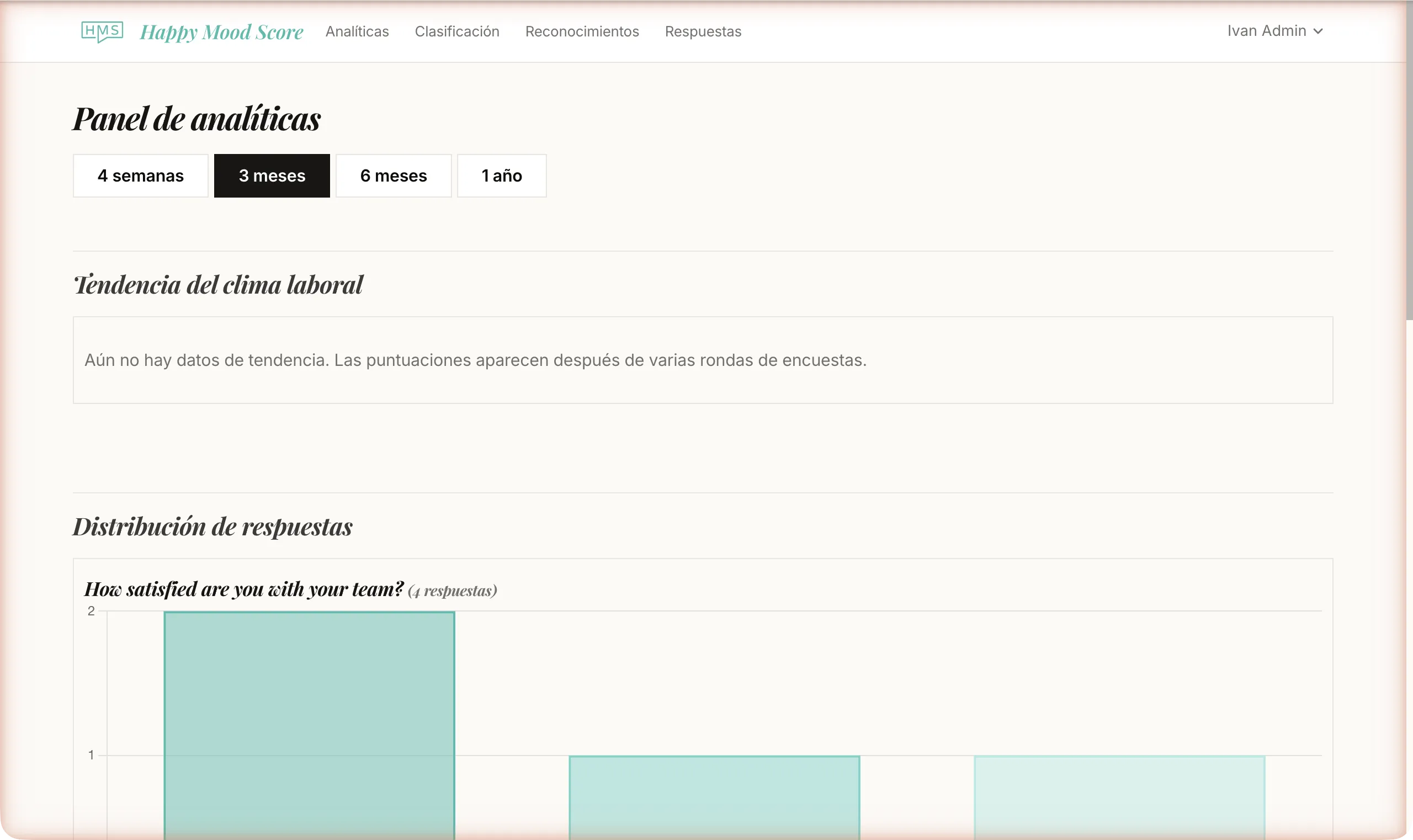The image size is (1413, 840).
Task: Click the 'Distribución de respuestas' heading
Action: (213, 527)
